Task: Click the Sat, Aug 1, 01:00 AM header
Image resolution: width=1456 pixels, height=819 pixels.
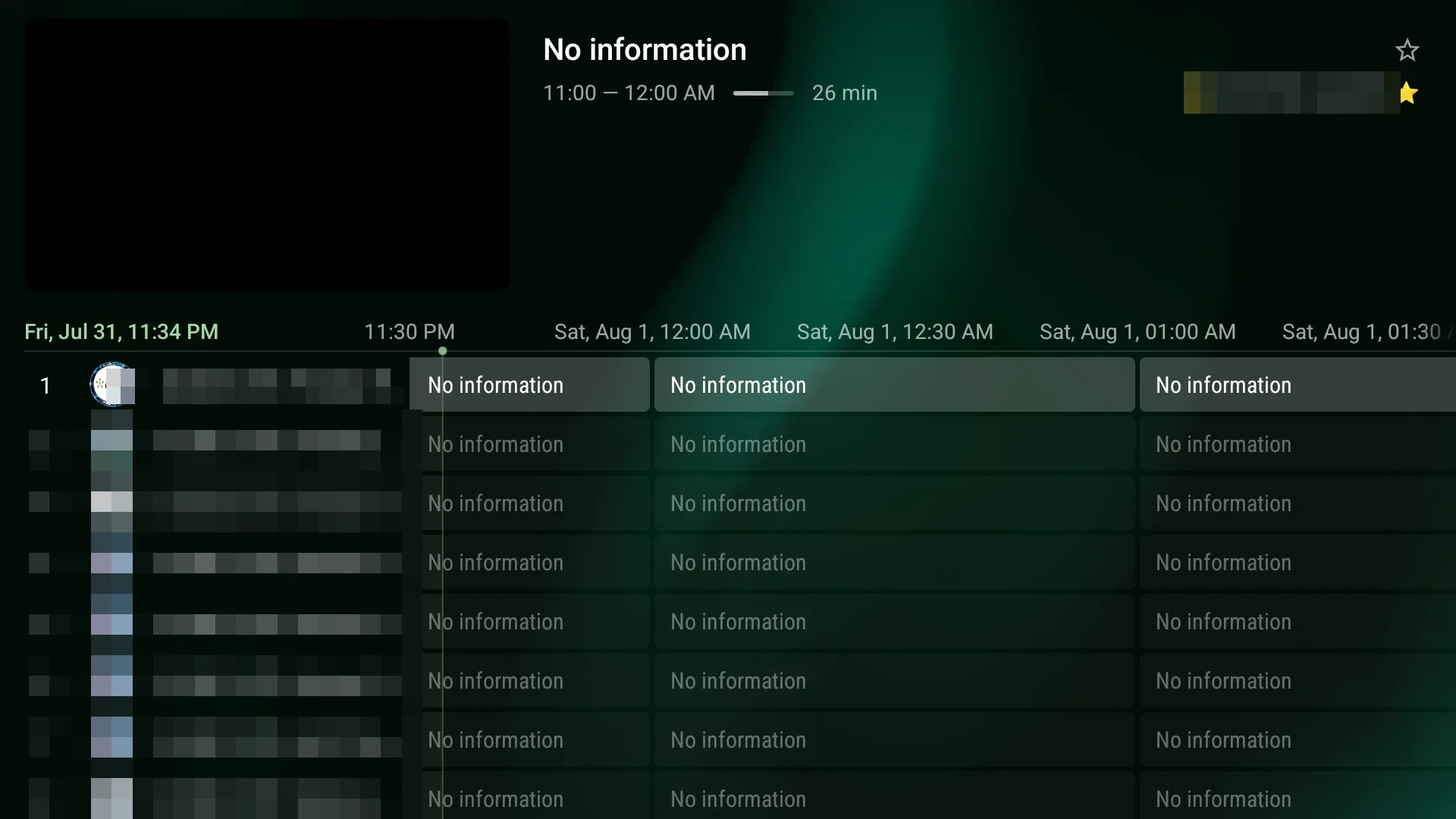Action: (x=1137, y=331)
